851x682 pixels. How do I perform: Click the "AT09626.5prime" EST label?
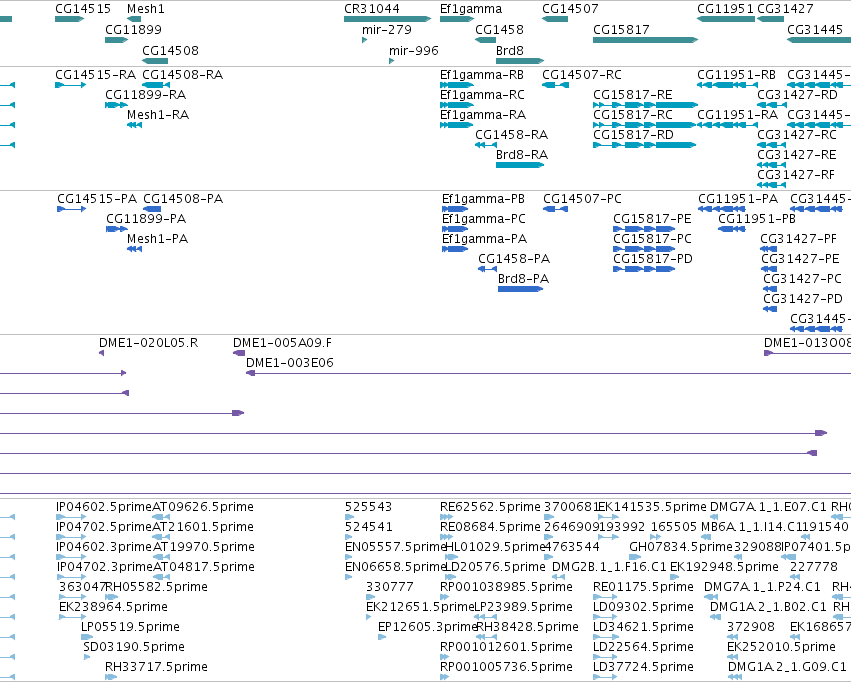(203, 507)
